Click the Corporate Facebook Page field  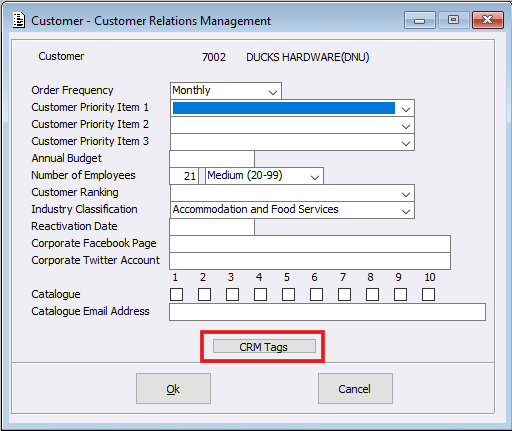310,244
